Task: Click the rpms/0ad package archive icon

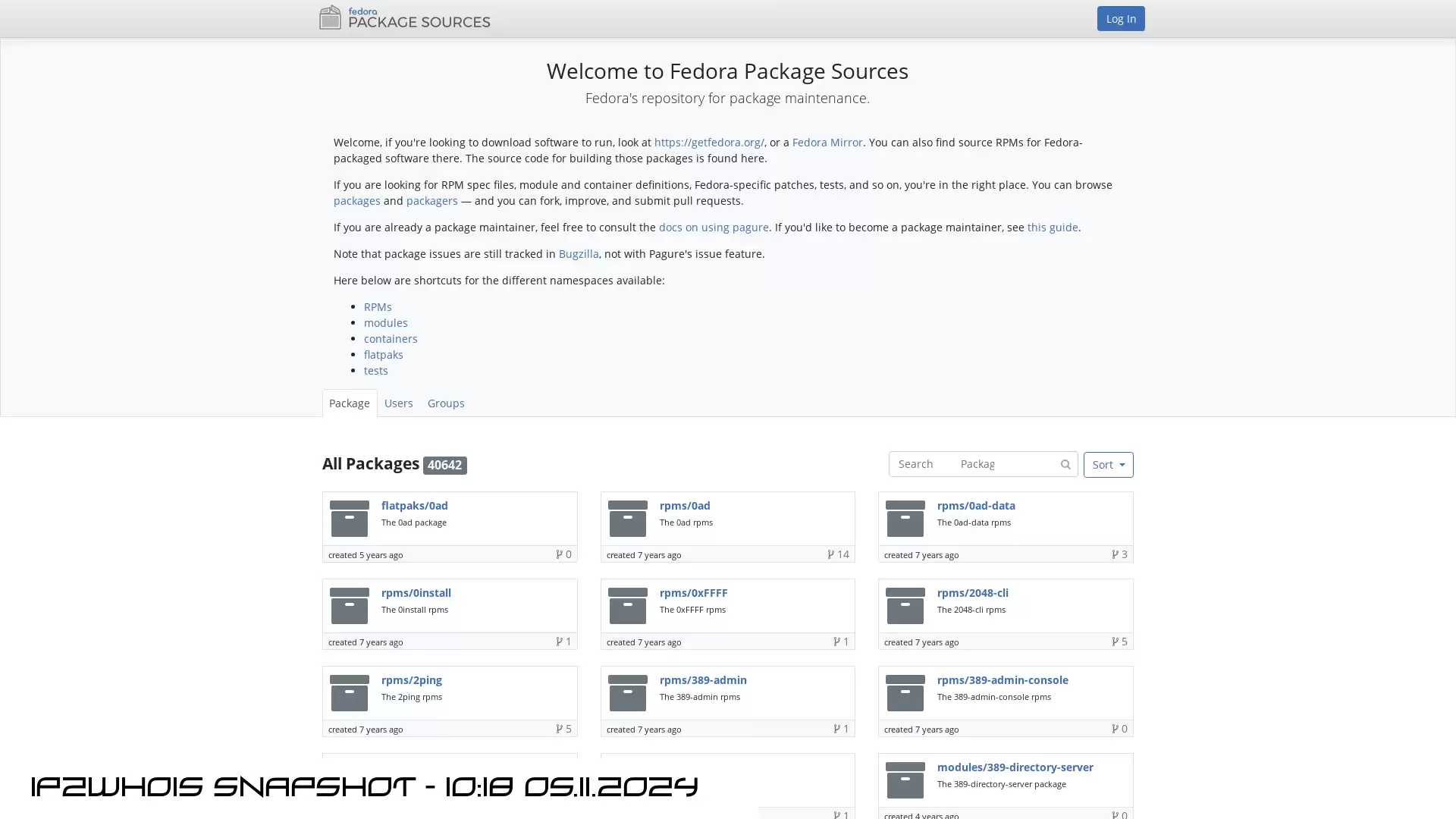Action: (x=628, y=519)
